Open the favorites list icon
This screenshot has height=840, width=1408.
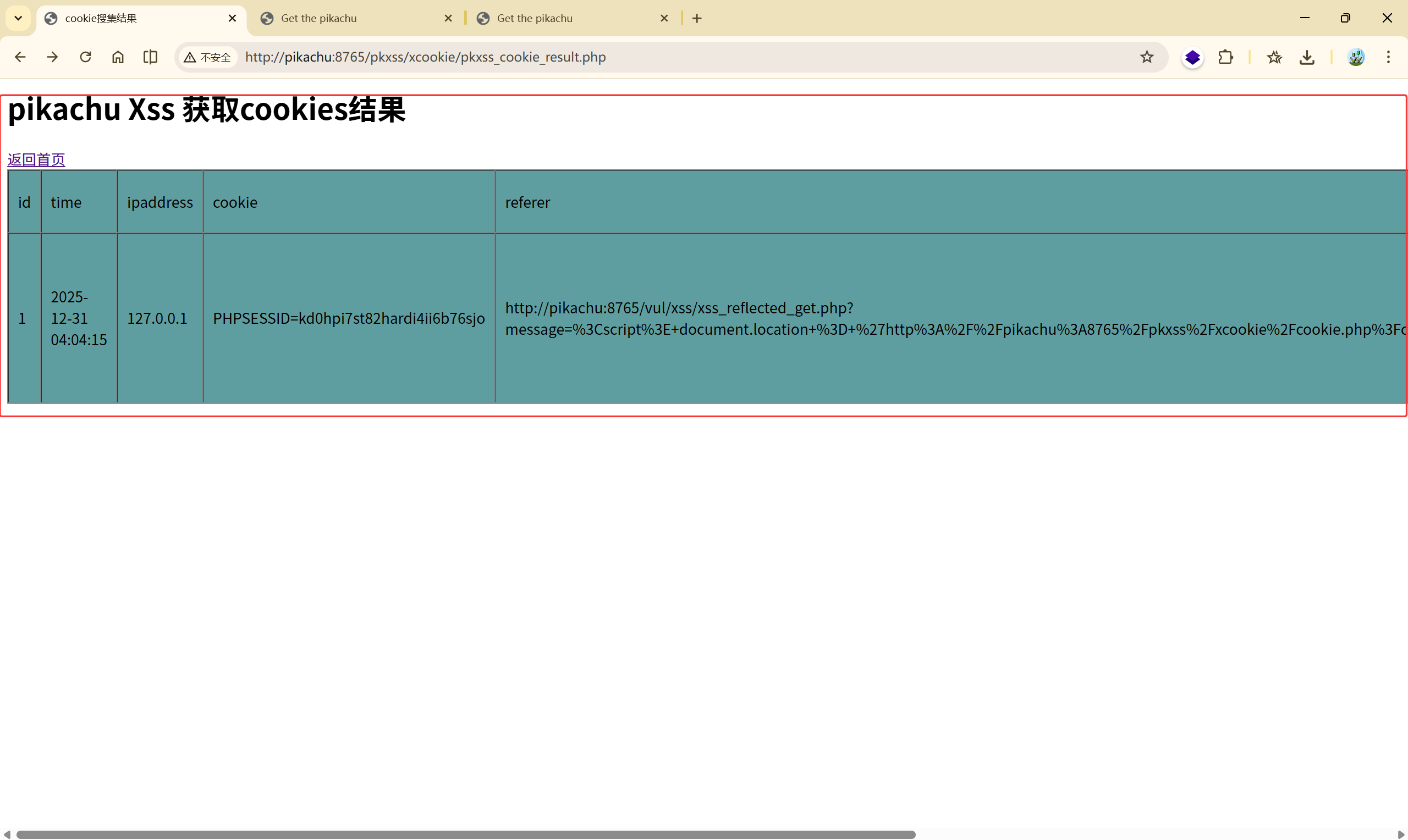click(1274, 57)
